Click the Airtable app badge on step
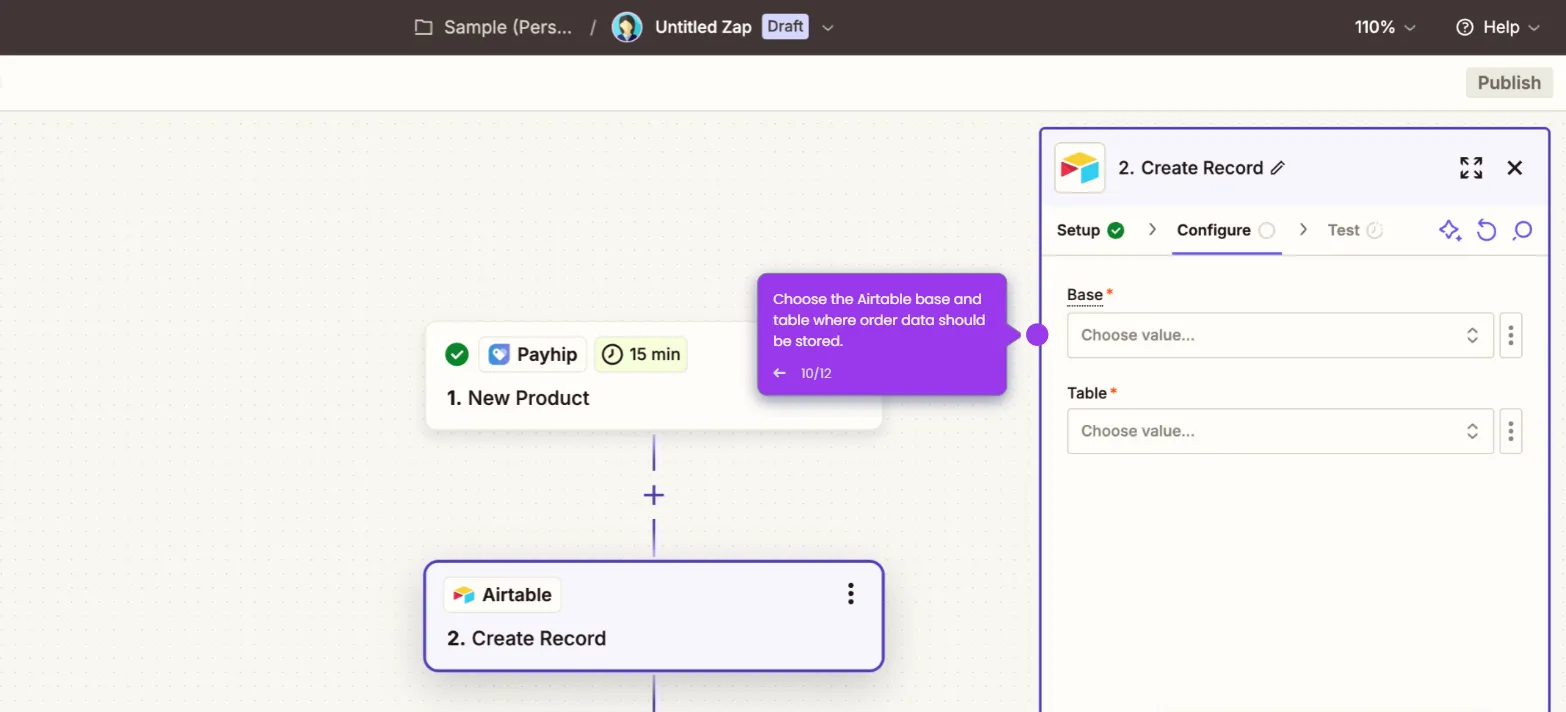Viewport: 1566px width, 712px height. 502,595
